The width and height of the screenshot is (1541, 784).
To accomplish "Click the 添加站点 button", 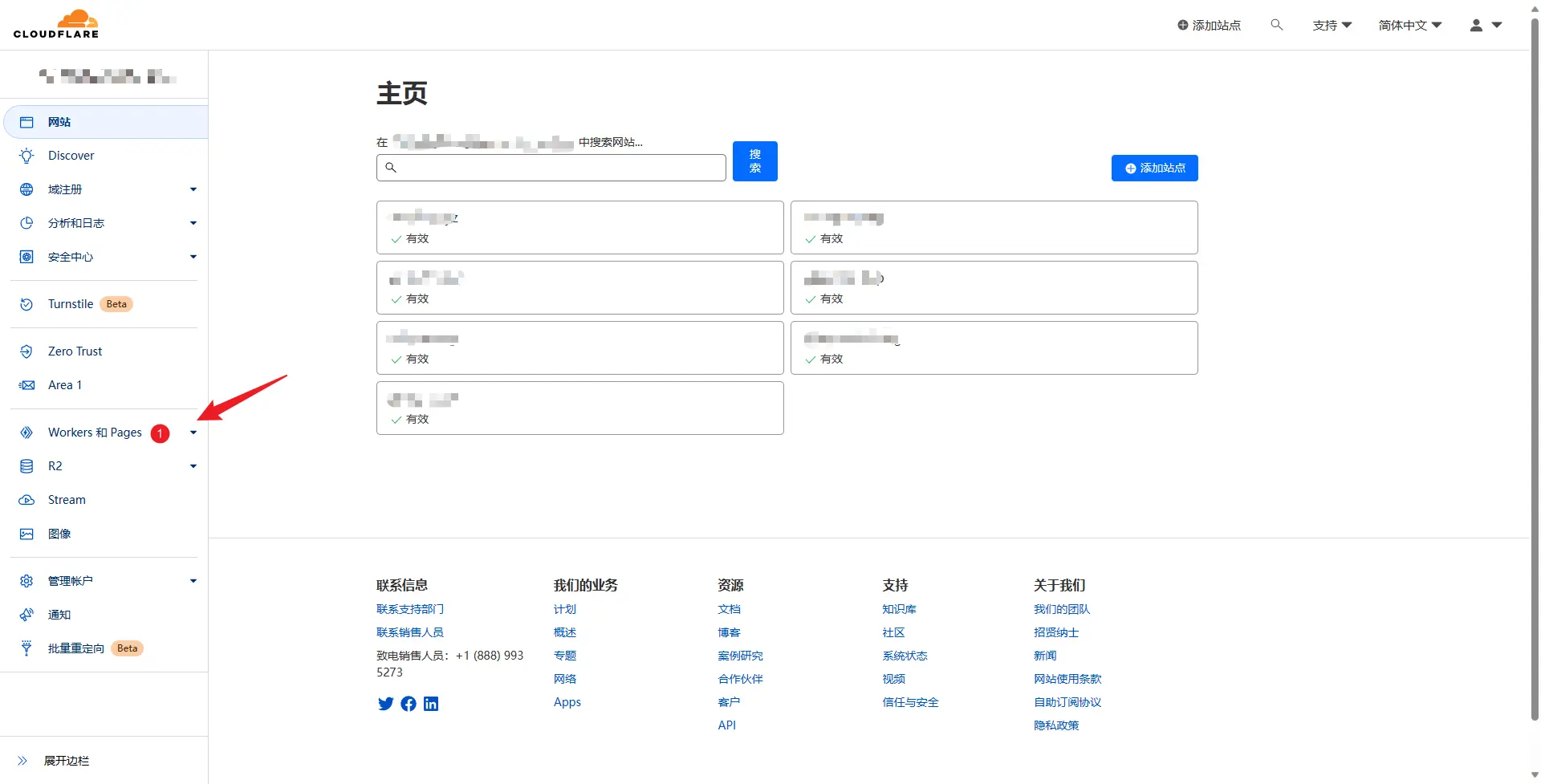I will 1154,168.
